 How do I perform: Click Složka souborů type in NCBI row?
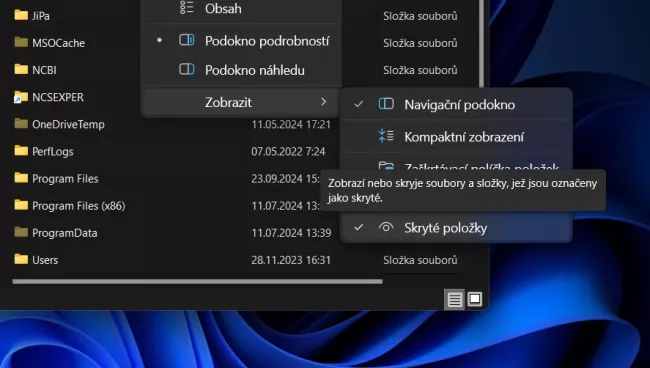click(x=420, y=70)
